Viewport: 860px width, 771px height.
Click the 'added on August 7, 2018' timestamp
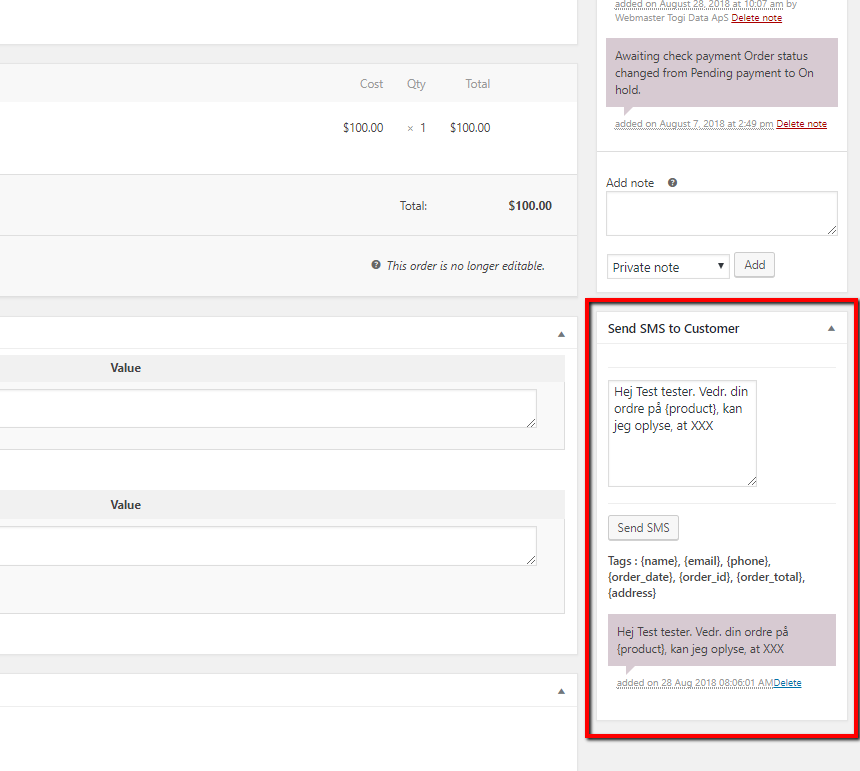[x=694, y=124]
